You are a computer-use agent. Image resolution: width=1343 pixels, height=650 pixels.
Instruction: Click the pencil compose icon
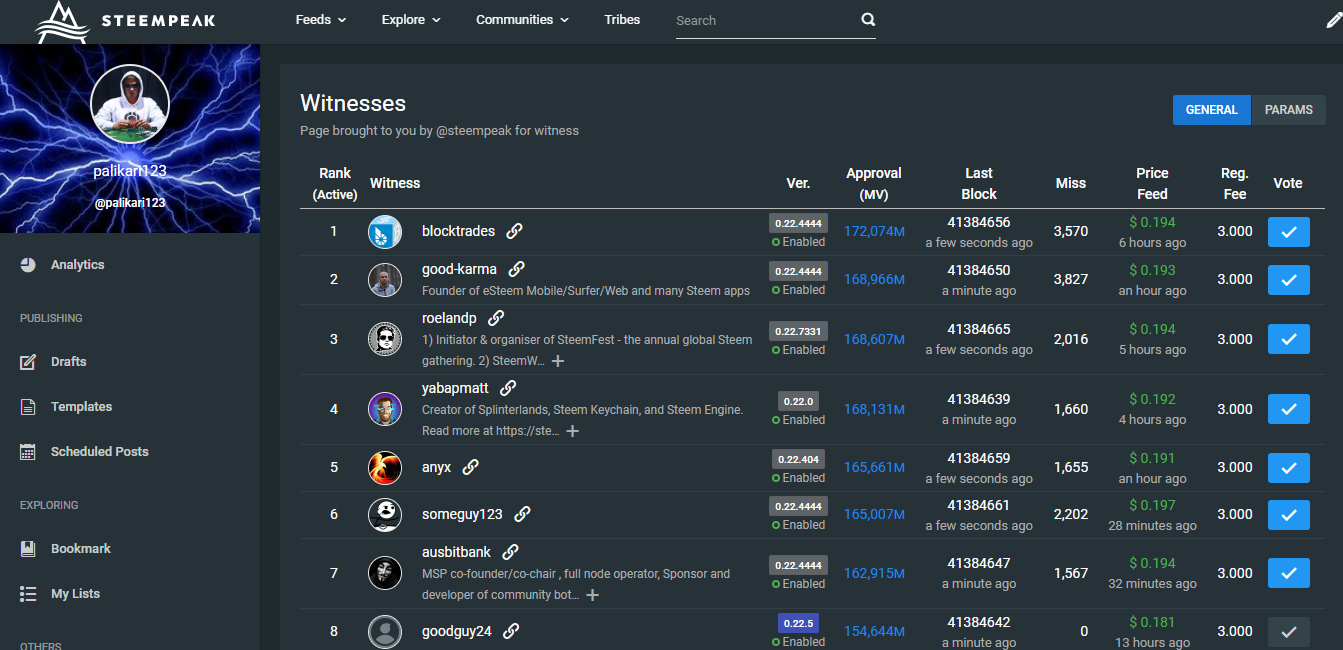coord(1332,20)
